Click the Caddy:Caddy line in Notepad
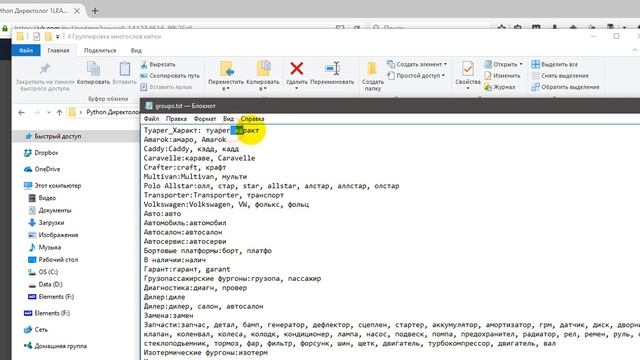 191,149
